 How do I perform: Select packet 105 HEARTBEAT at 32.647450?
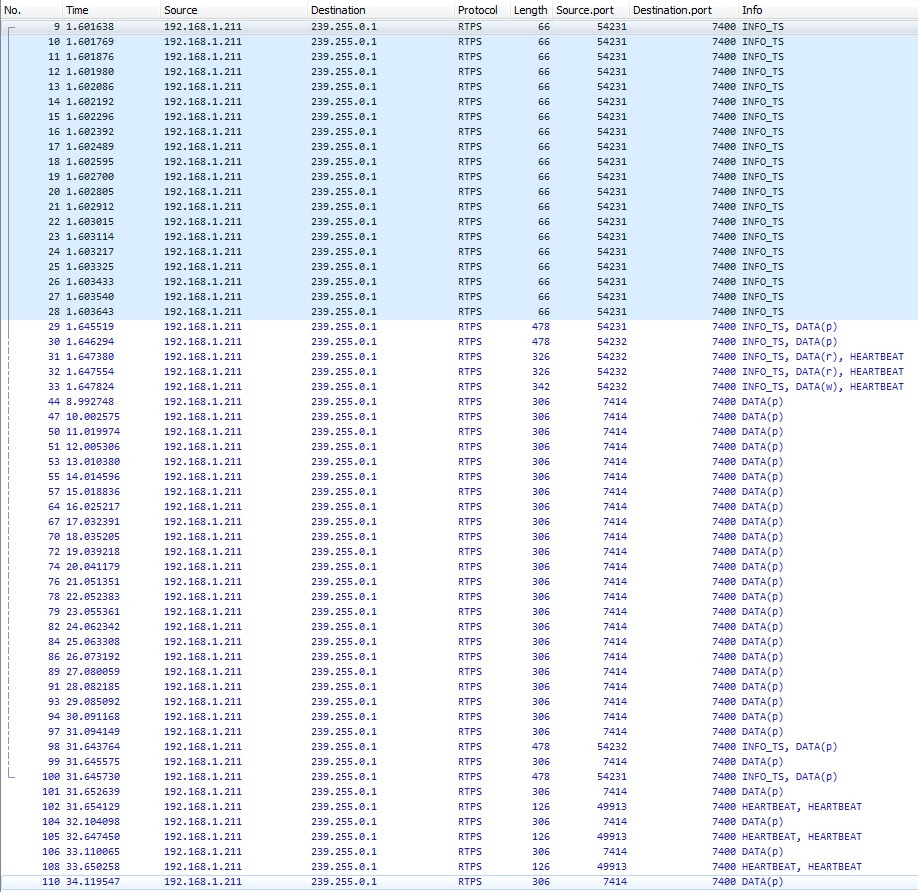(459, 836)
